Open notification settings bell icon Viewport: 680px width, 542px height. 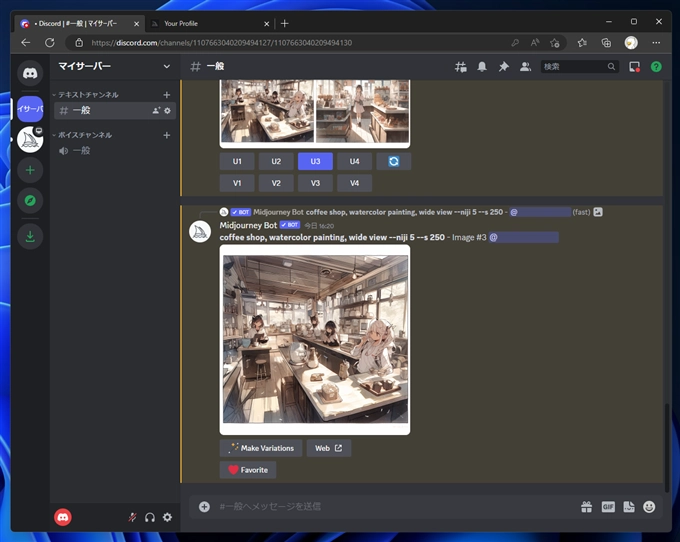point(482,67)
